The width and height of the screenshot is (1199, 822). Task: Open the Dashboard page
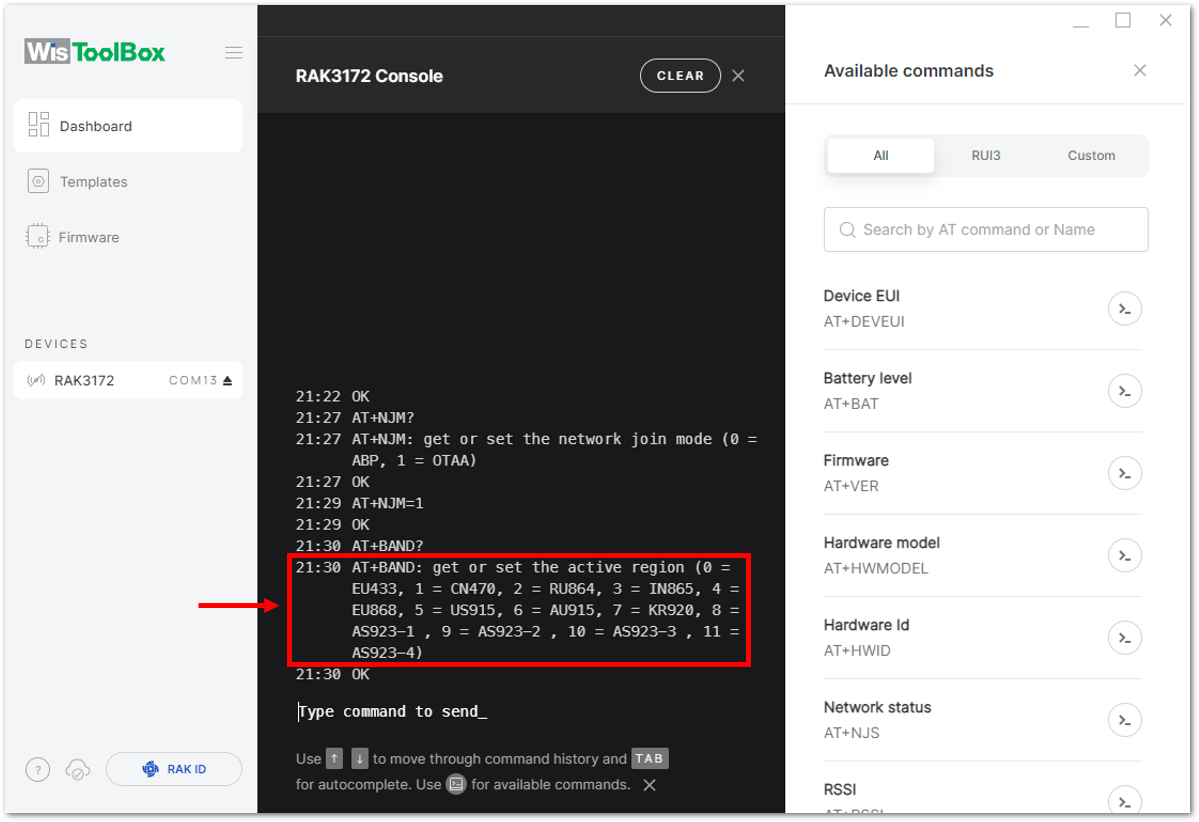pos(128,125)
